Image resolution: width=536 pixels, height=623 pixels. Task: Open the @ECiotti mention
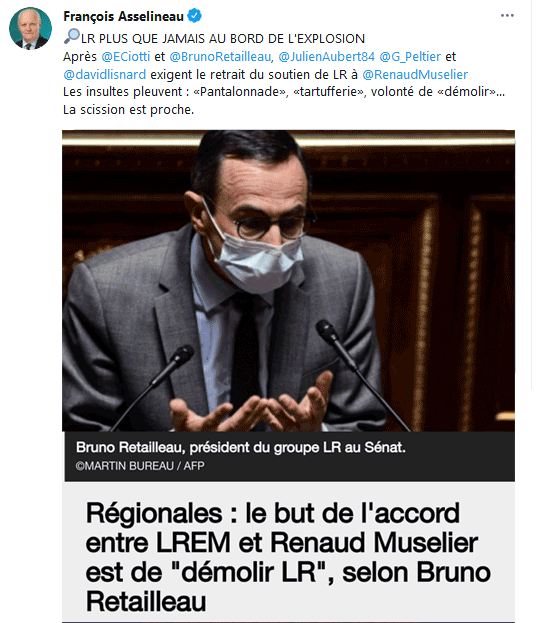(x=126, y=56)
